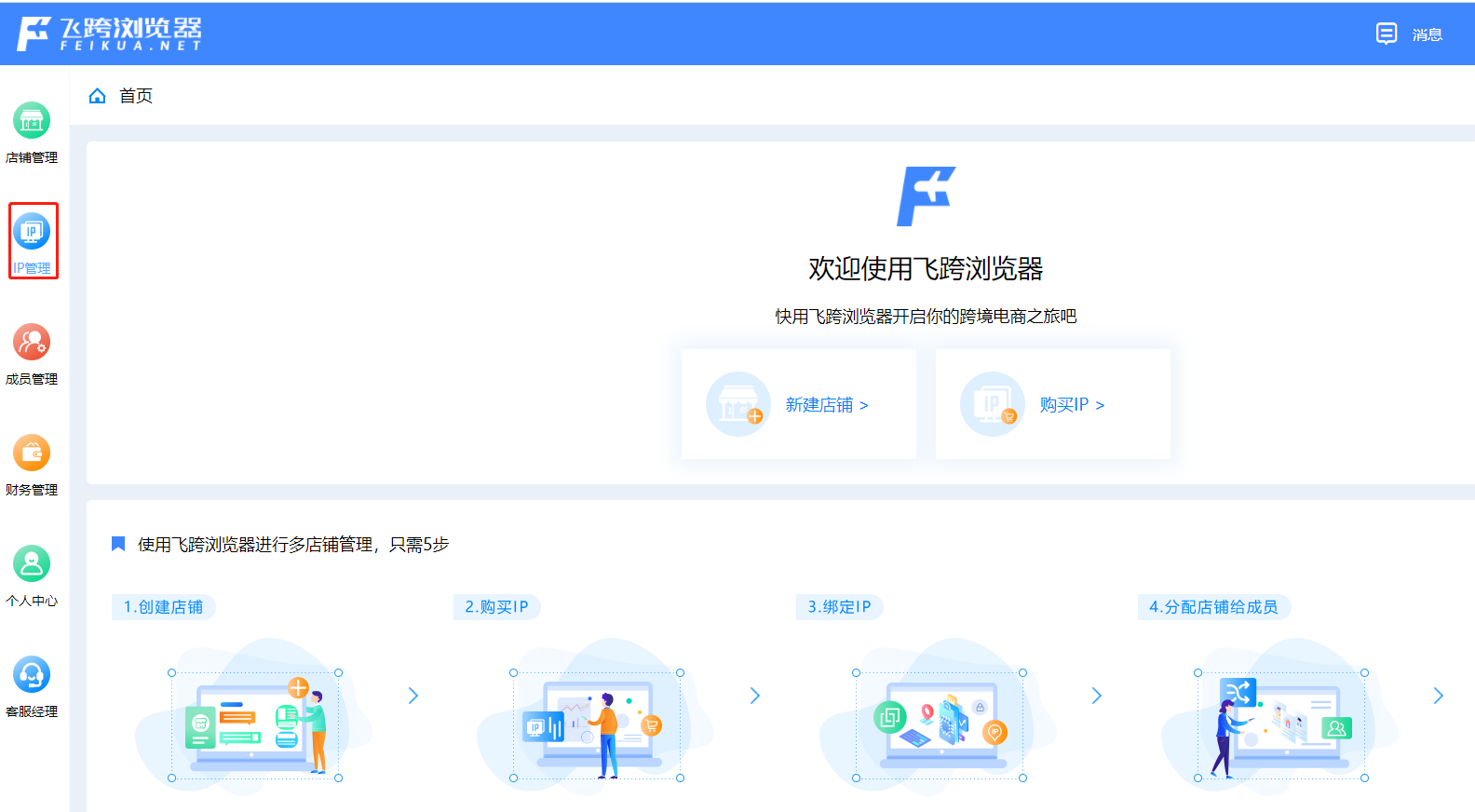Click the 购买IP monitor cart icon
Viewport: 1475px width, 812px height.
993,404
